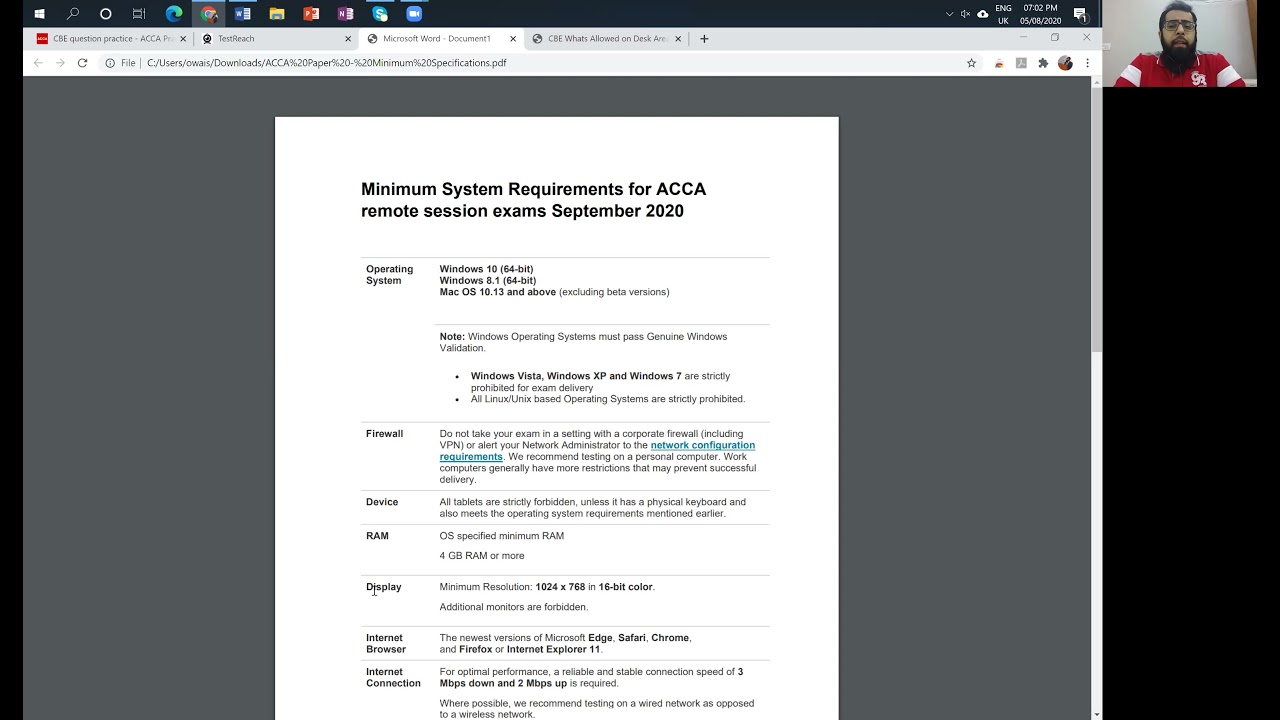The height and width of the screenshot is (720, 1280).
Task: Open OneNote from the taskbar
Action: point(345,14)
